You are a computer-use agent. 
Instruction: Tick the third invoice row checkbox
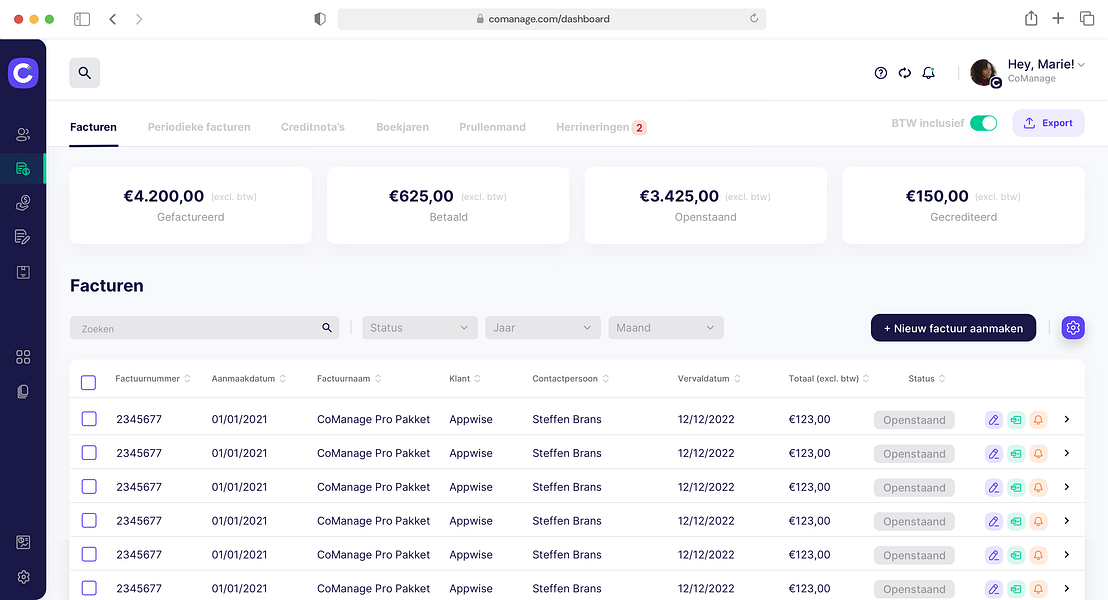[89, 486]
